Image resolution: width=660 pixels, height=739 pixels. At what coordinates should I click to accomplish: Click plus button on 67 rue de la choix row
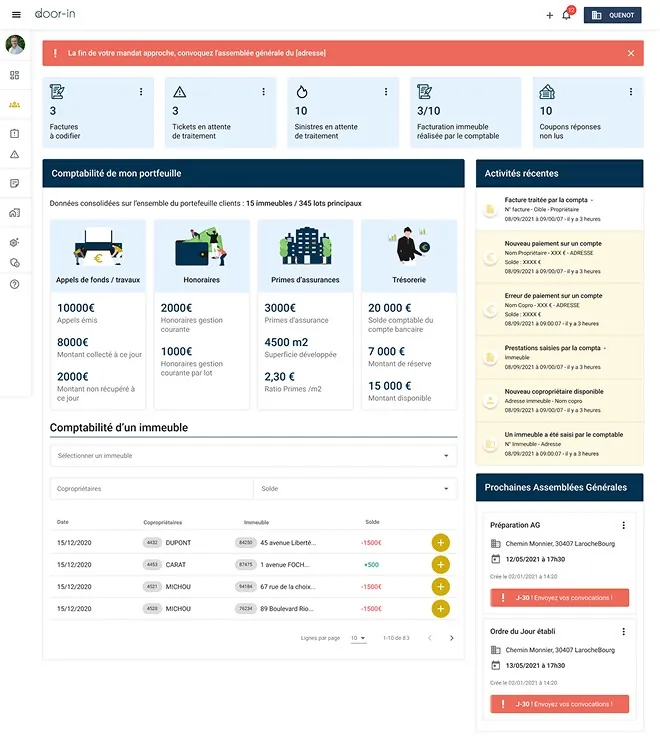440,587
